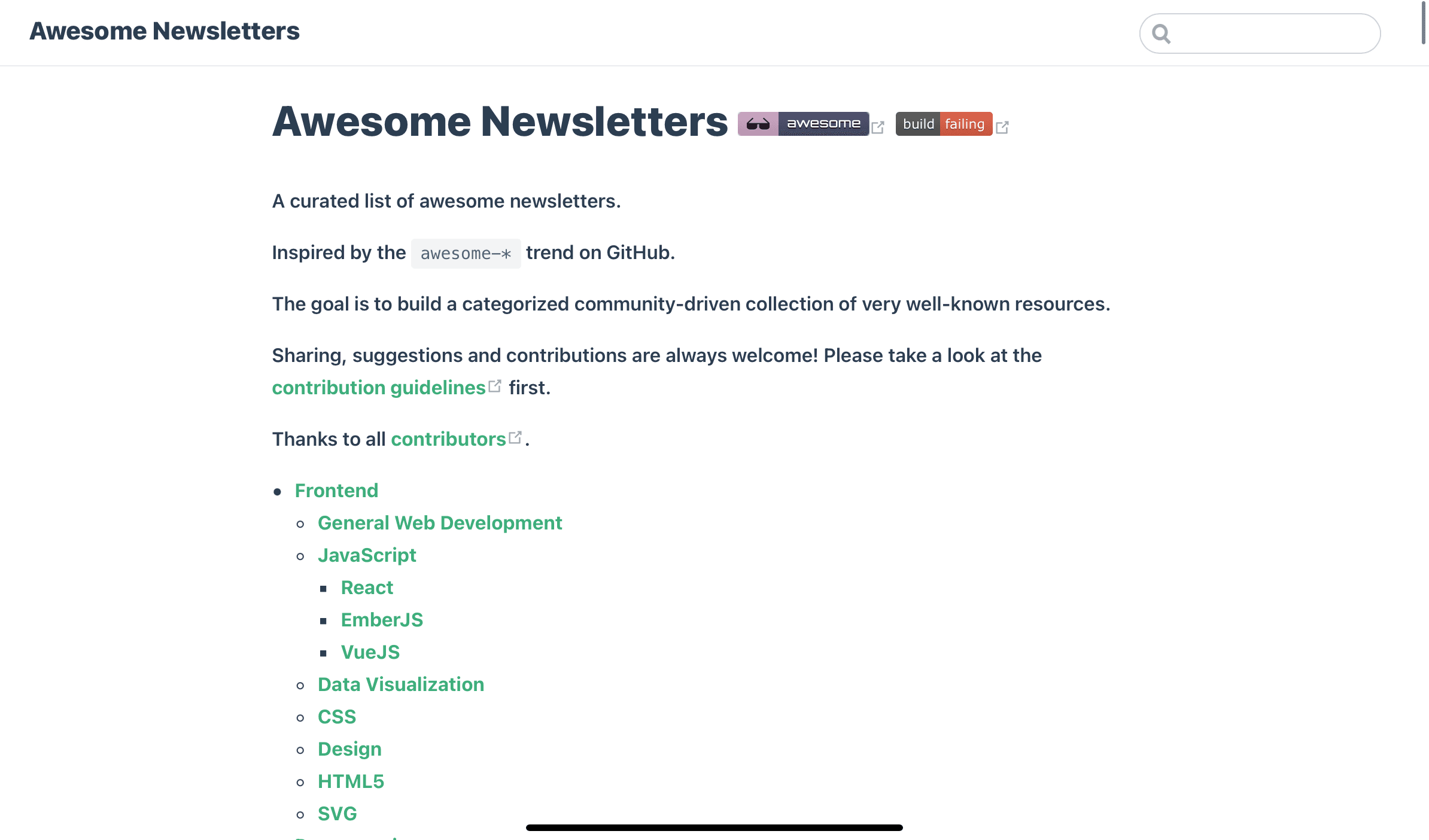Image resolution: width=1429 pixels, height=840 pixels.
Task: Click the SVG newsletter link
Action: [x=337, y=813]
